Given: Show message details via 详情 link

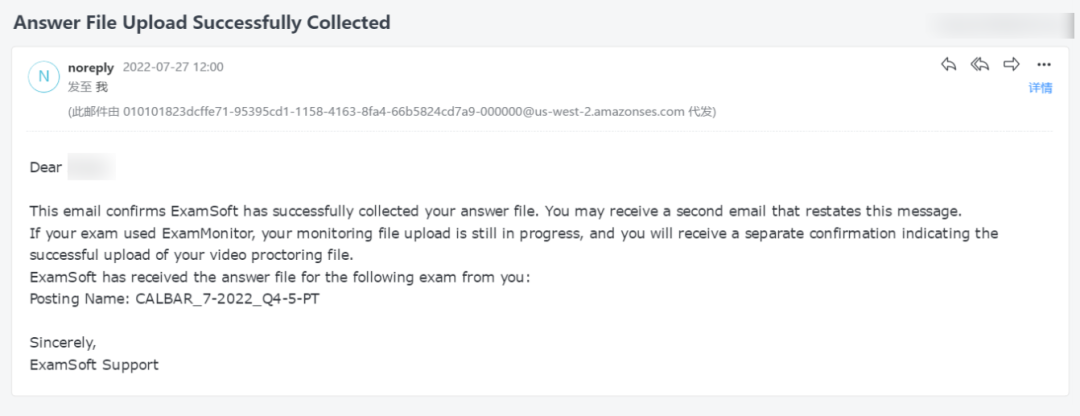Looking at the screenshot, I should point(1040,87).
